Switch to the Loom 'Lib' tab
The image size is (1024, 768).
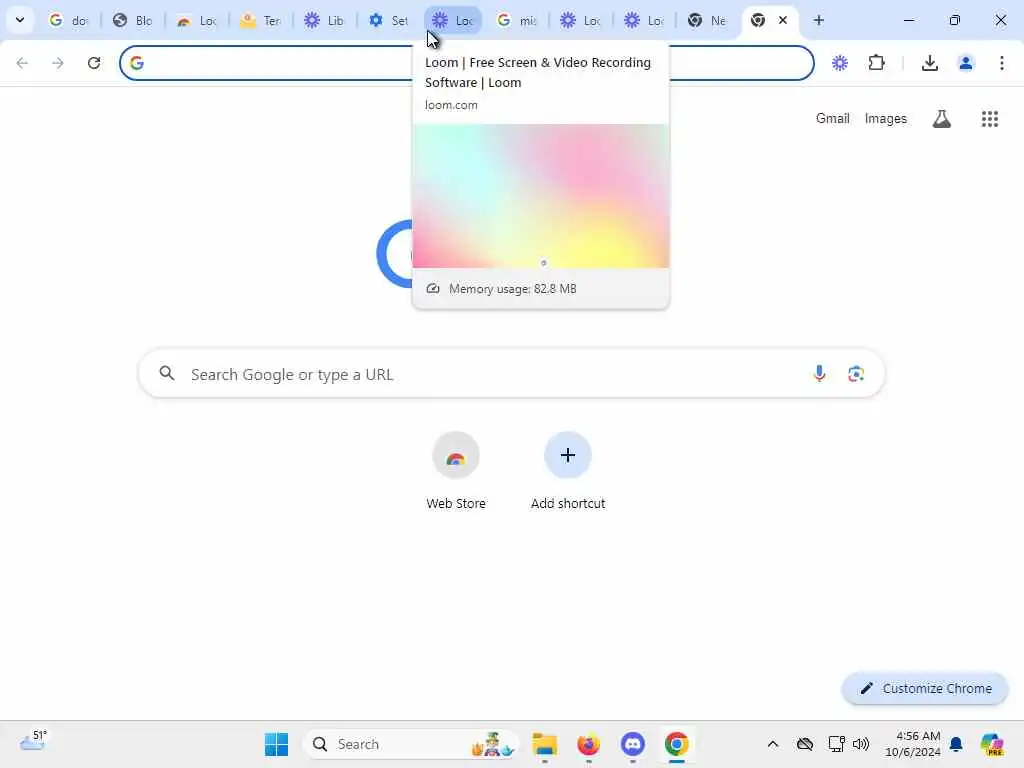(x=324, y=20)
